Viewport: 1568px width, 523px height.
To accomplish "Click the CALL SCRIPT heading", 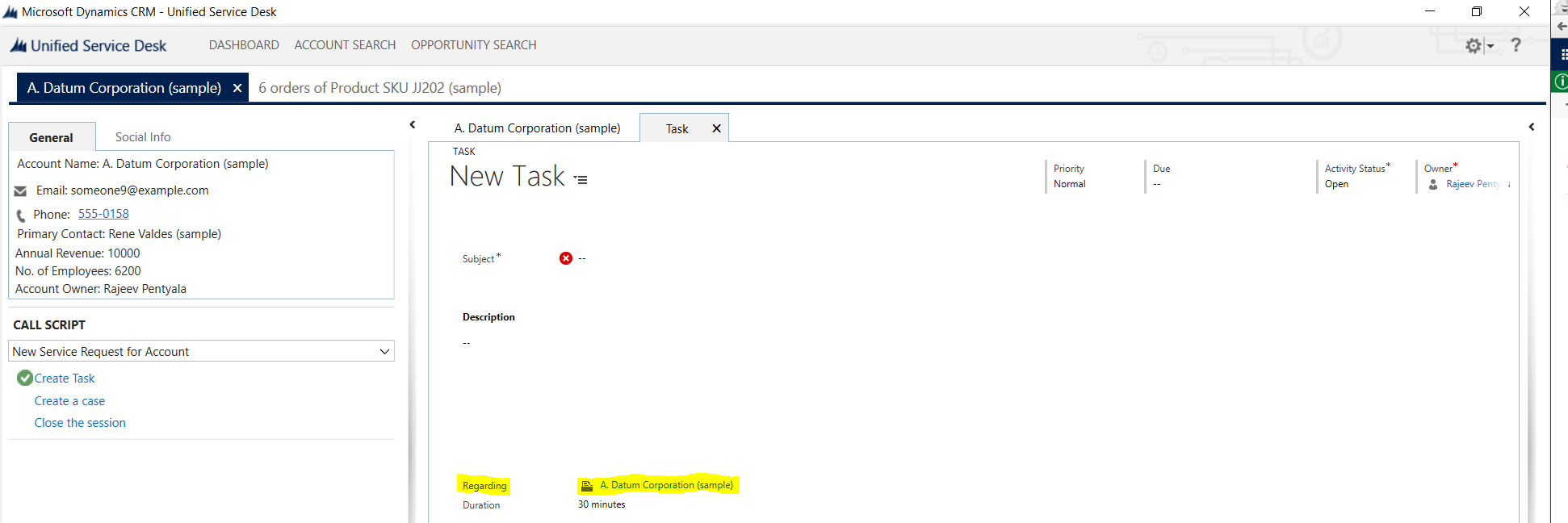I will pos(49,325).
